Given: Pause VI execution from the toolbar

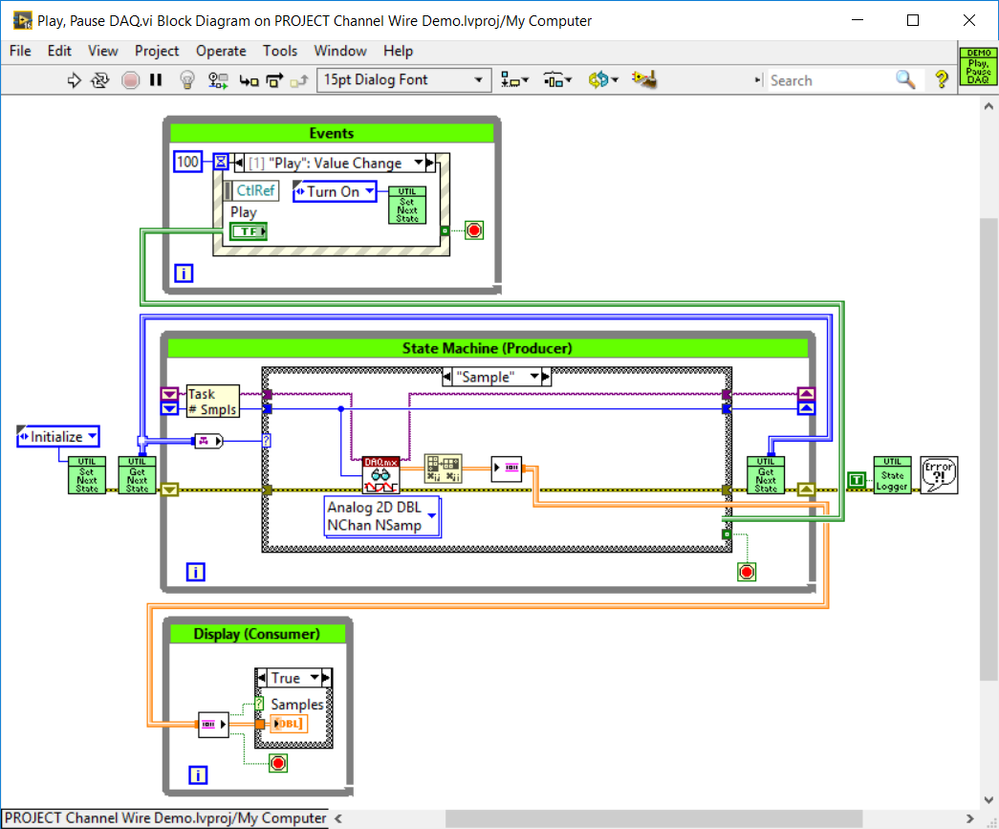Looking at the screenshot, I should 156,80.
